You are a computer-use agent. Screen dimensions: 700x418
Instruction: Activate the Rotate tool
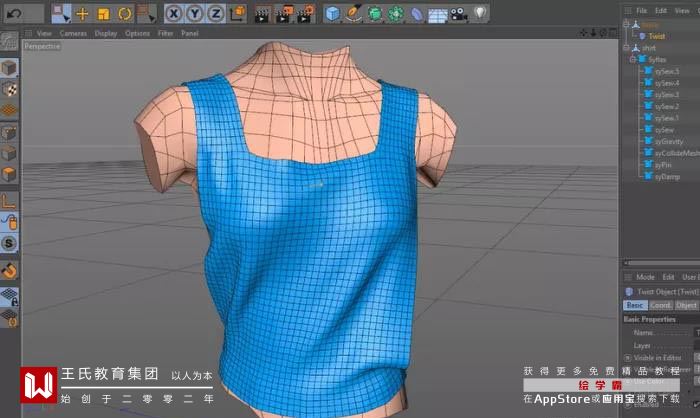coord(125,14)
